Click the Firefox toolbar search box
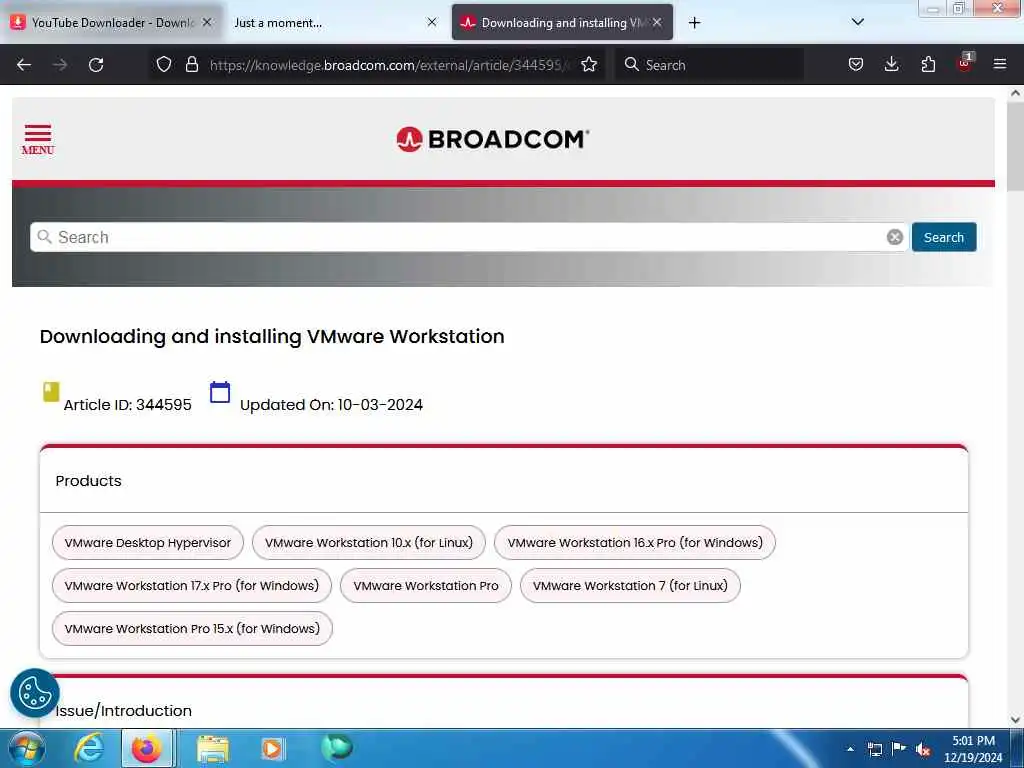The image size is (1024, 768). [x=709, y=65]
